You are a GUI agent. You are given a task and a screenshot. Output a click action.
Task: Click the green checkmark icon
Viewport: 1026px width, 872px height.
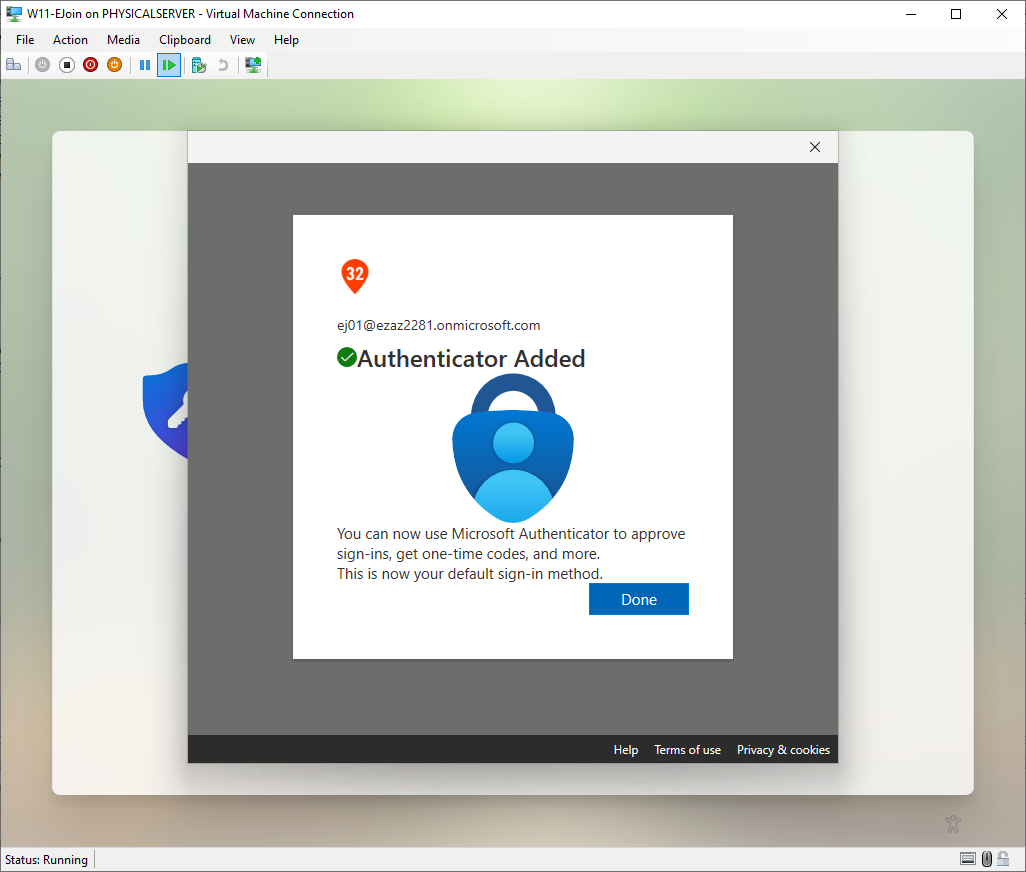click(x=347, y=358)
